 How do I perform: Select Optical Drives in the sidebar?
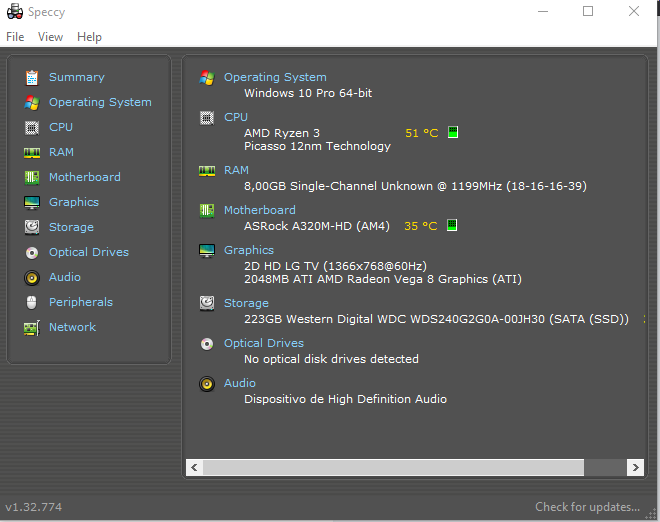(x=89, y=253)
